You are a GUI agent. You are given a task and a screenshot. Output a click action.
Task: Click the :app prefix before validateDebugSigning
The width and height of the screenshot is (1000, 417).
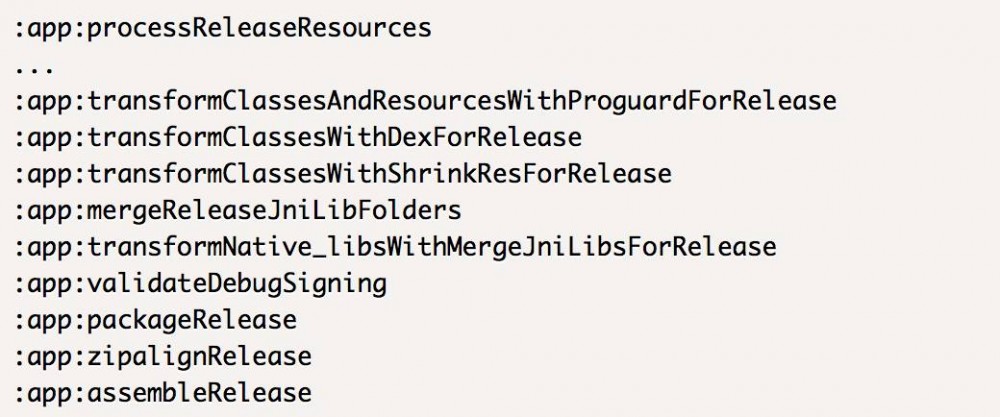tap(47, 283)
